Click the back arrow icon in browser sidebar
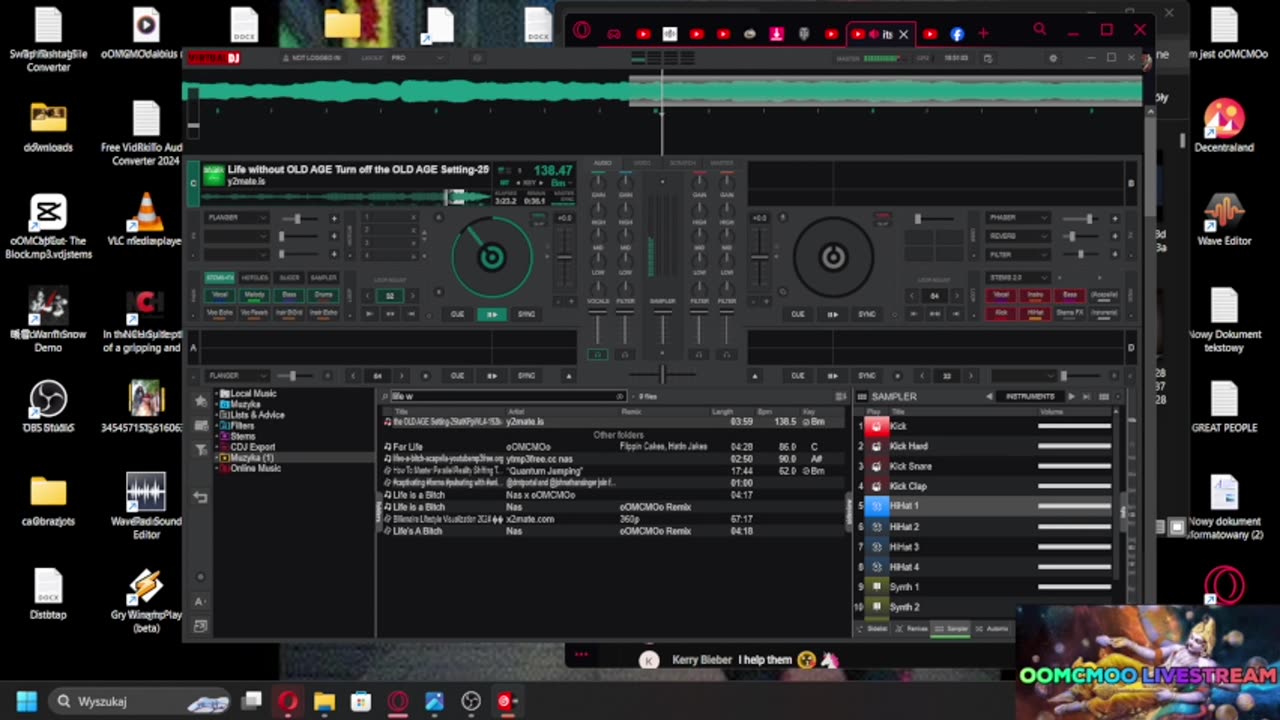Image resolution: width=1280 pixels, height=720 pixels. click(200, 497)
